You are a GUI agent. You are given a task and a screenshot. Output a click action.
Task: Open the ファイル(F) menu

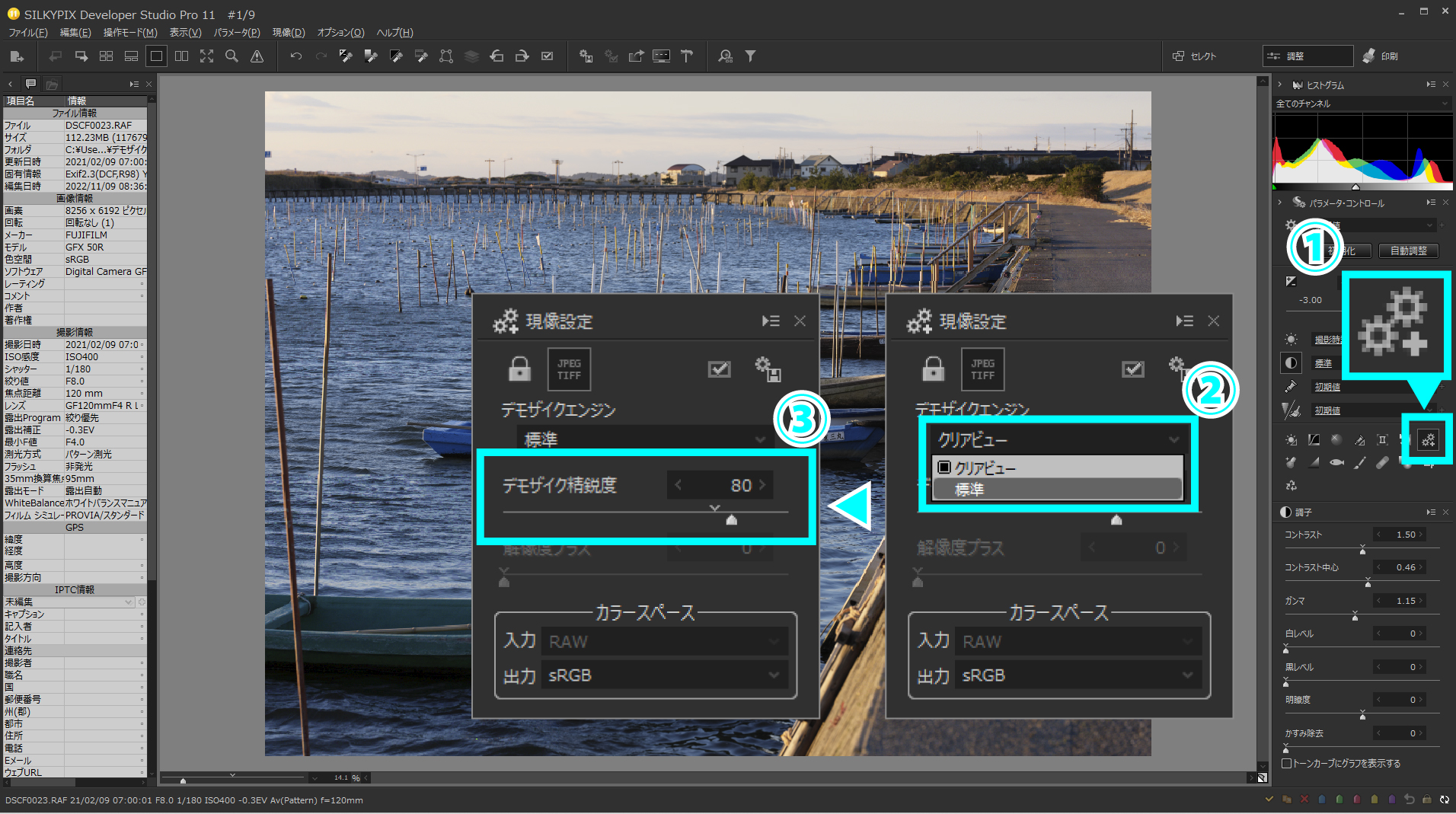28,33
